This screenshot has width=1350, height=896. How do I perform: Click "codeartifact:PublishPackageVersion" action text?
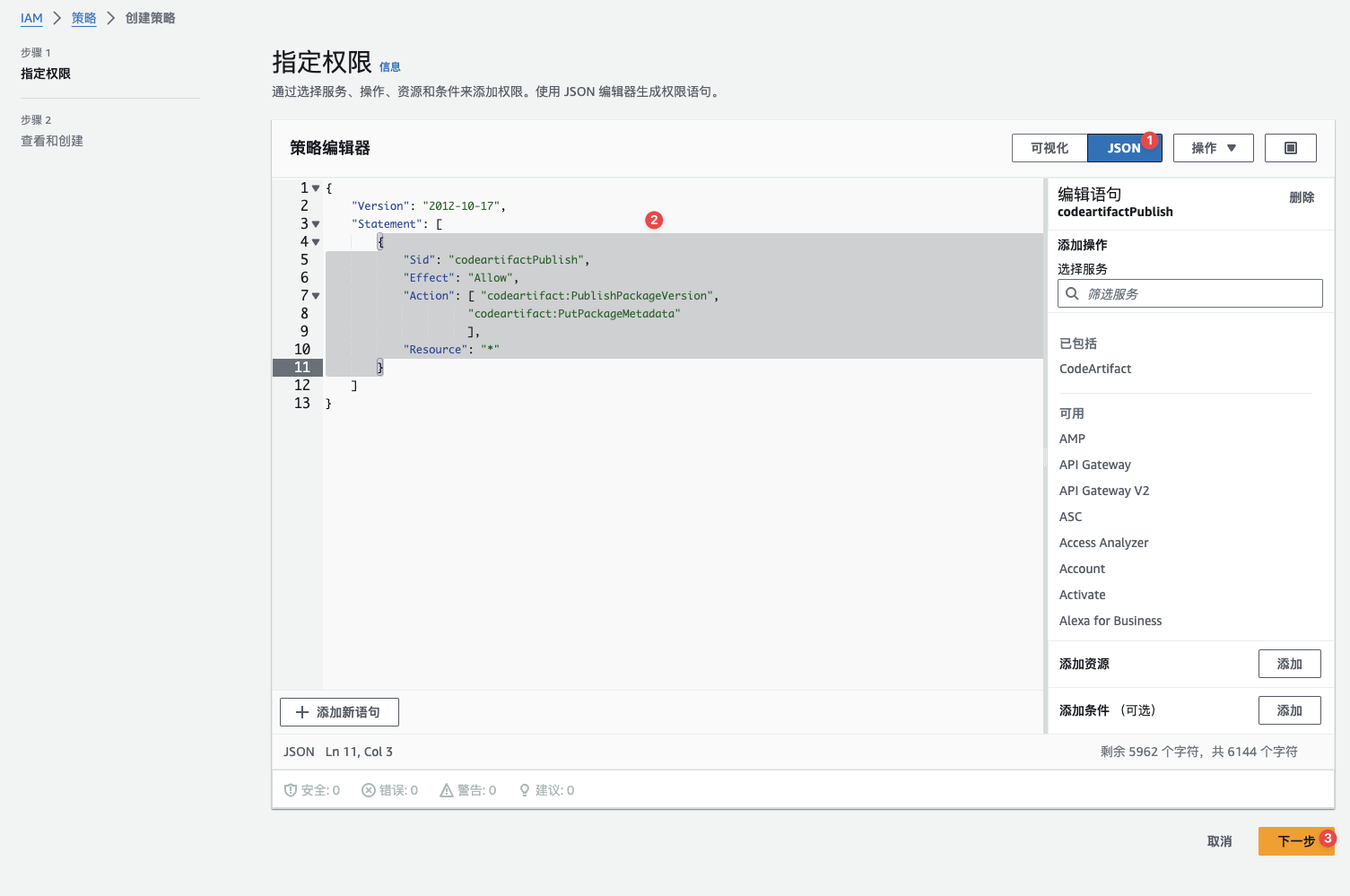(597, 296)
